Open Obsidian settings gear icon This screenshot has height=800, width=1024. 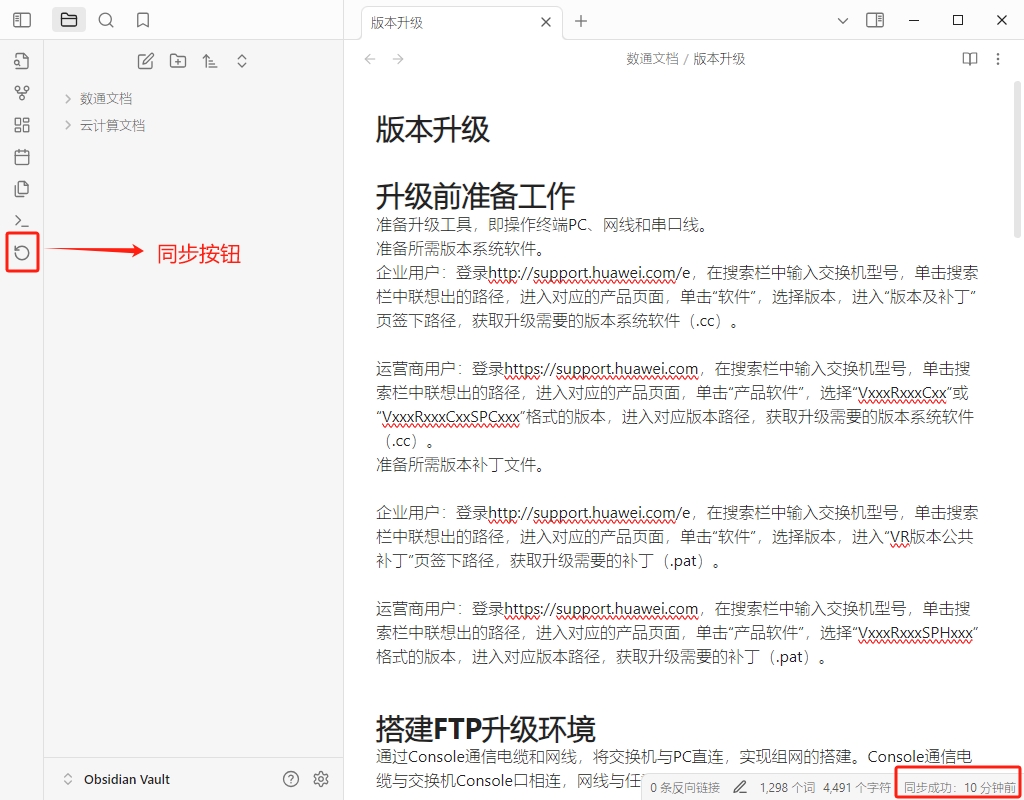321,779
